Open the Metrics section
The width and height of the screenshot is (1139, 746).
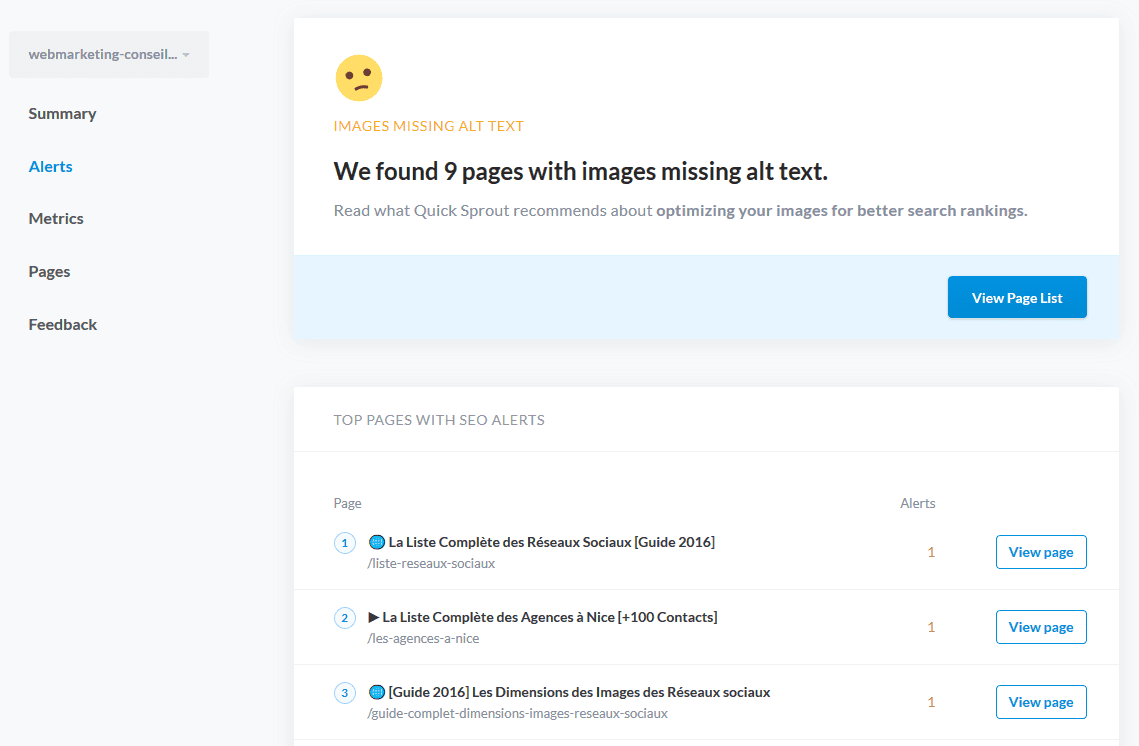point(56,219)
